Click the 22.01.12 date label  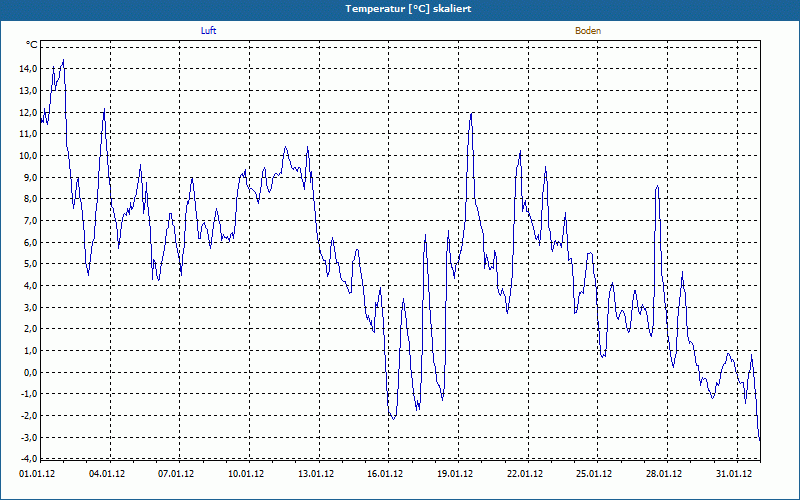click(525, 474)
